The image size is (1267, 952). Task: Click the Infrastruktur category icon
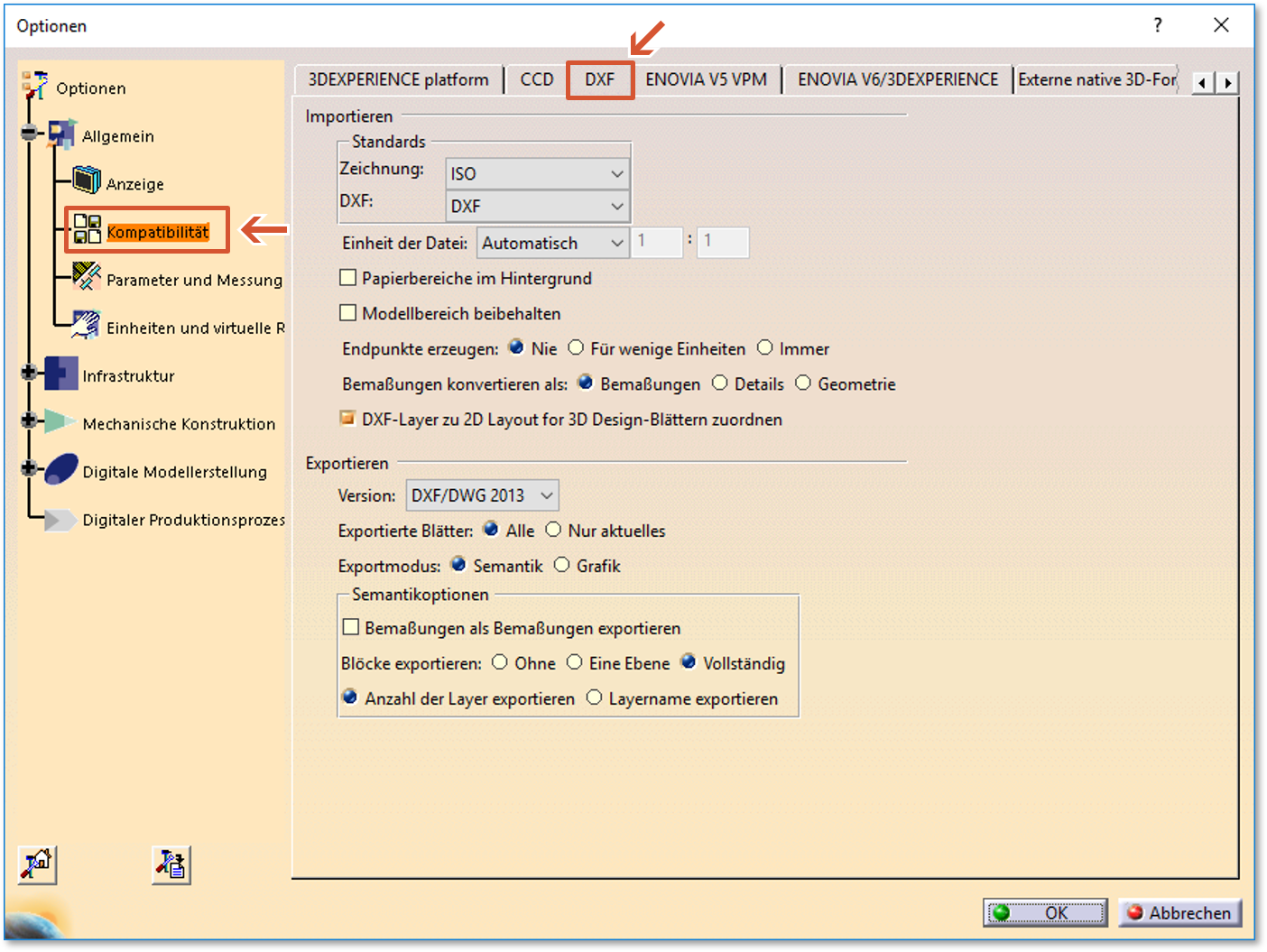coord(61,374)
